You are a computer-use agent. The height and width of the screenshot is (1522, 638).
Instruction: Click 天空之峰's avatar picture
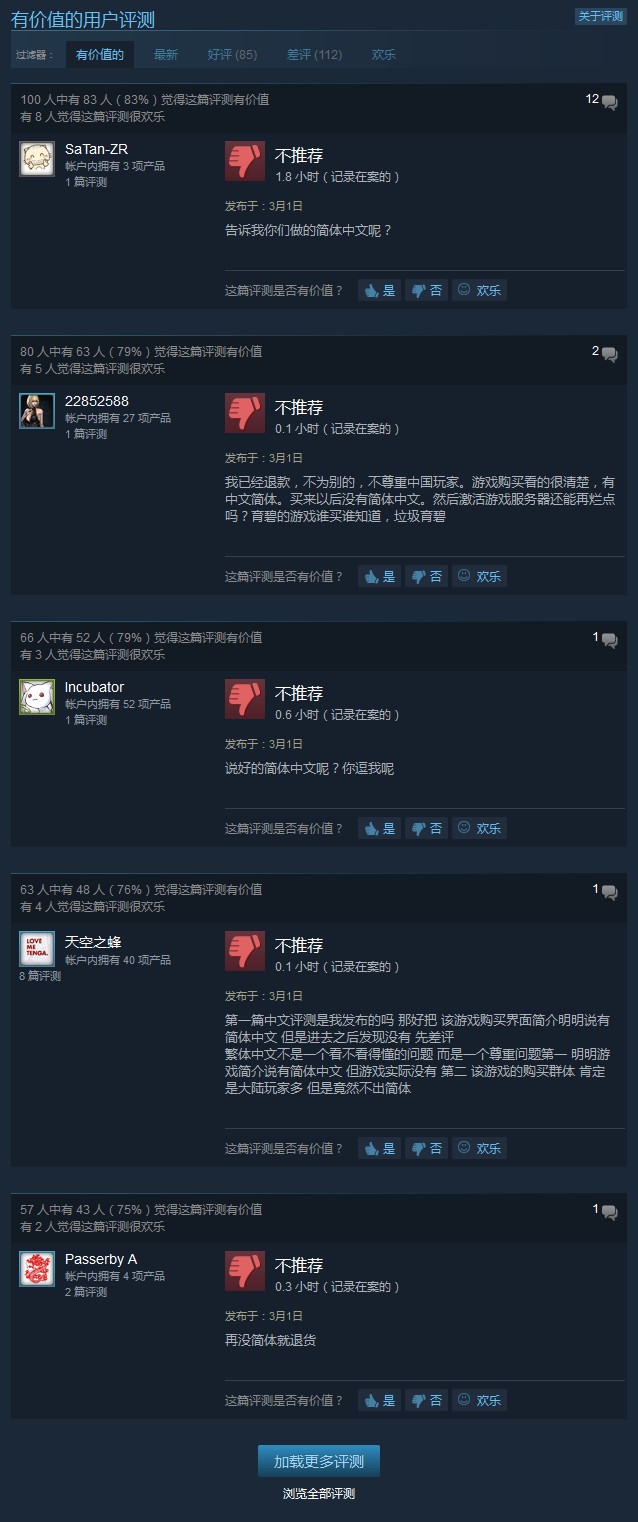click(37, 949)
